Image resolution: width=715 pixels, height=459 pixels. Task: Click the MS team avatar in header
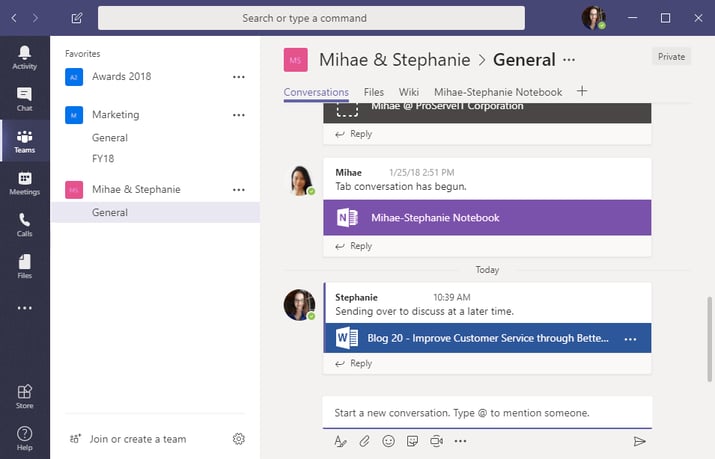(x=295, y=60)
